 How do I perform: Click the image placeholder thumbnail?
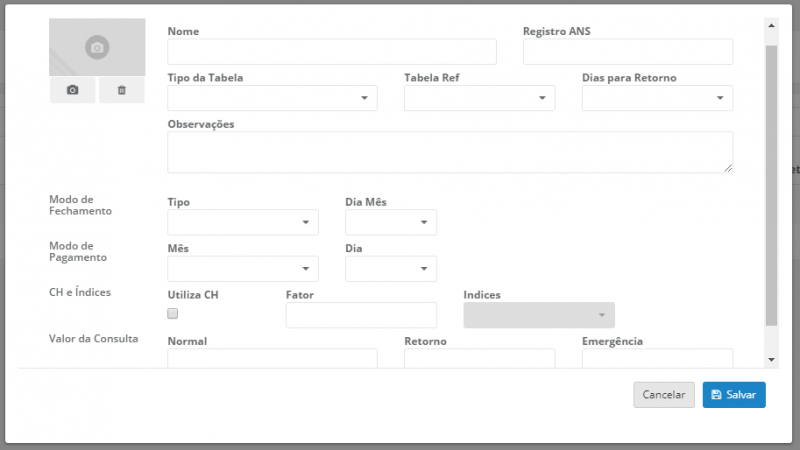pos(96,47)
